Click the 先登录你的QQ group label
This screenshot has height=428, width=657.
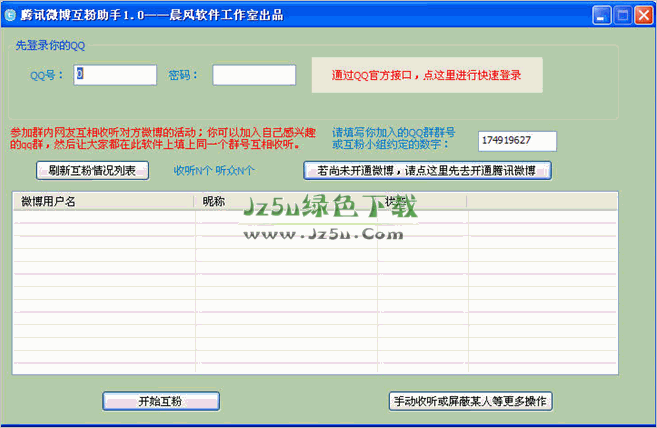pos(50,46)
